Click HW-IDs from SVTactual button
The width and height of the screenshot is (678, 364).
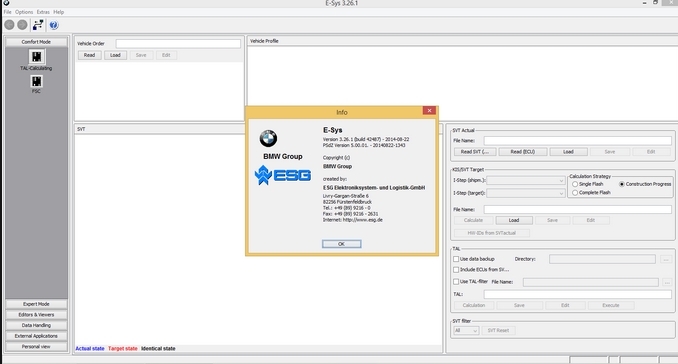492,233
